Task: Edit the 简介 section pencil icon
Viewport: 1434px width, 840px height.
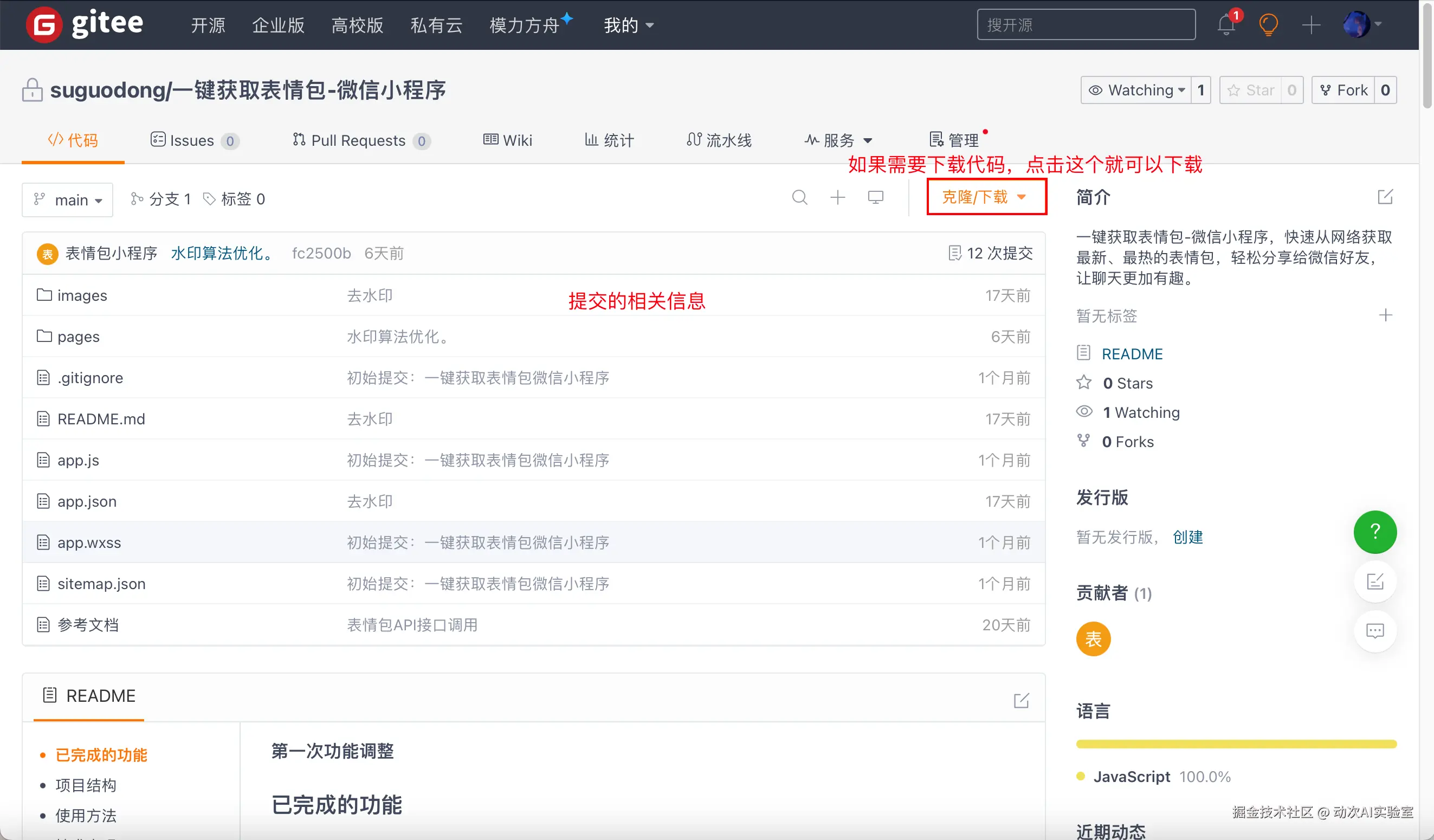Action: pos(1385,197)
